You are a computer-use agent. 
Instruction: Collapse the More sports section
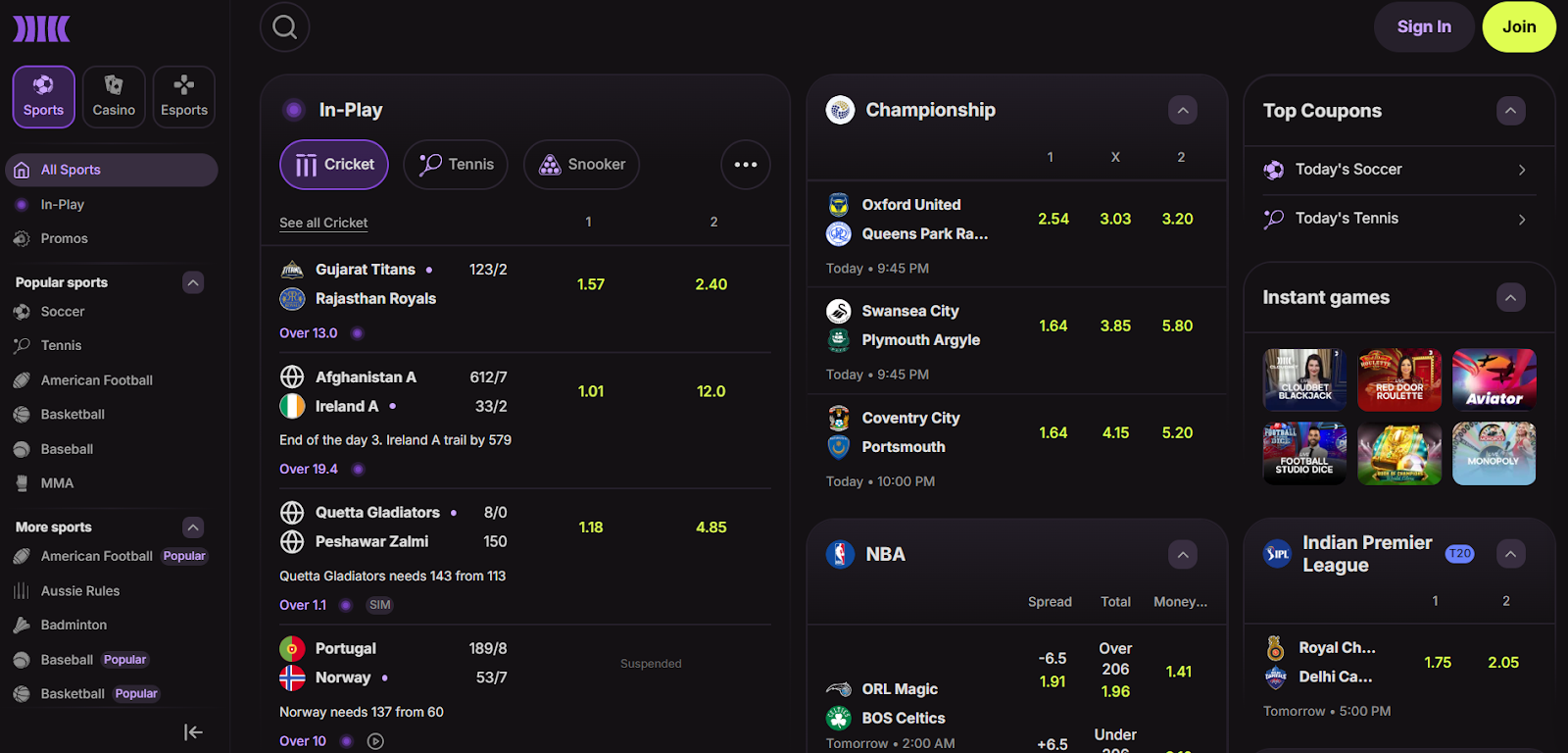[193, 527]
